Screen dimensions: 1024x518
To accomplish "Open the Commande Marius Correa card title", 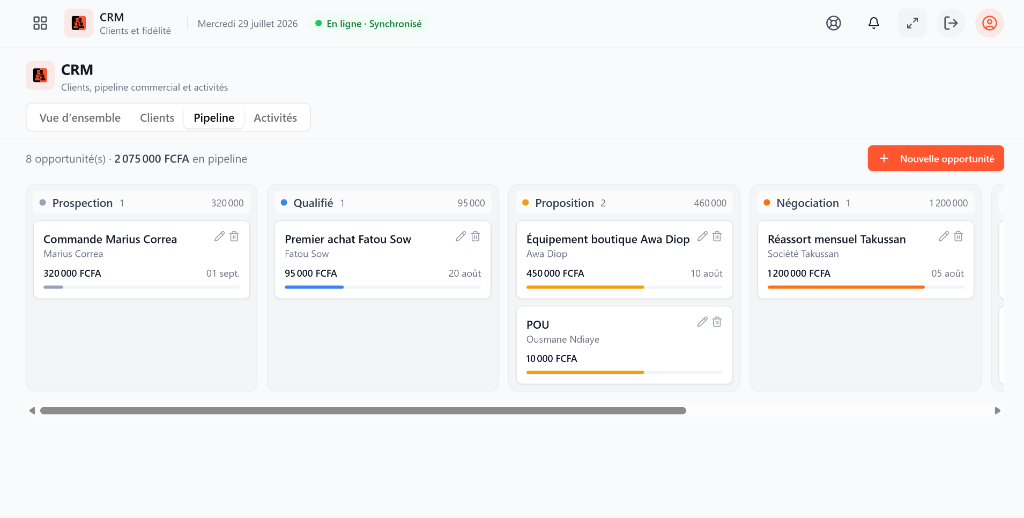I will [110, 239].
